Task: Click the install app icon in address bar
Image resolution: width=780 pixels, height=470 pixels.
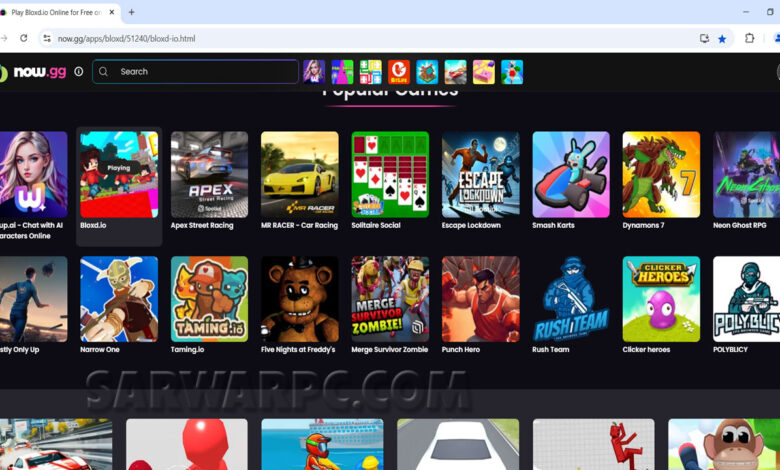Action: point(704,39)
